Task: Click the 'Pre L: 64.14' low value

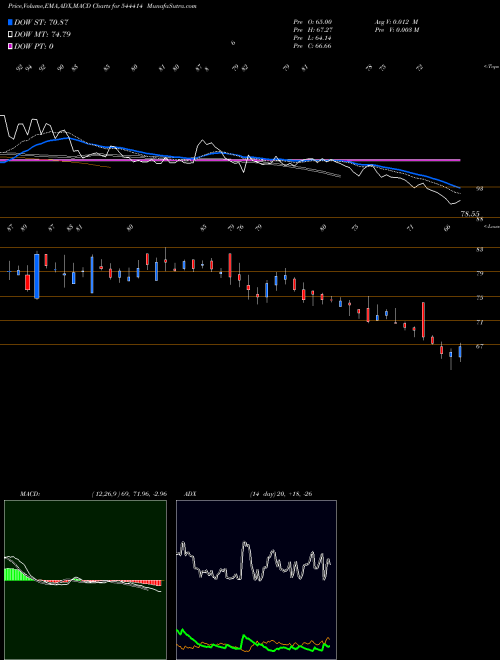Action: coord(312,37)
